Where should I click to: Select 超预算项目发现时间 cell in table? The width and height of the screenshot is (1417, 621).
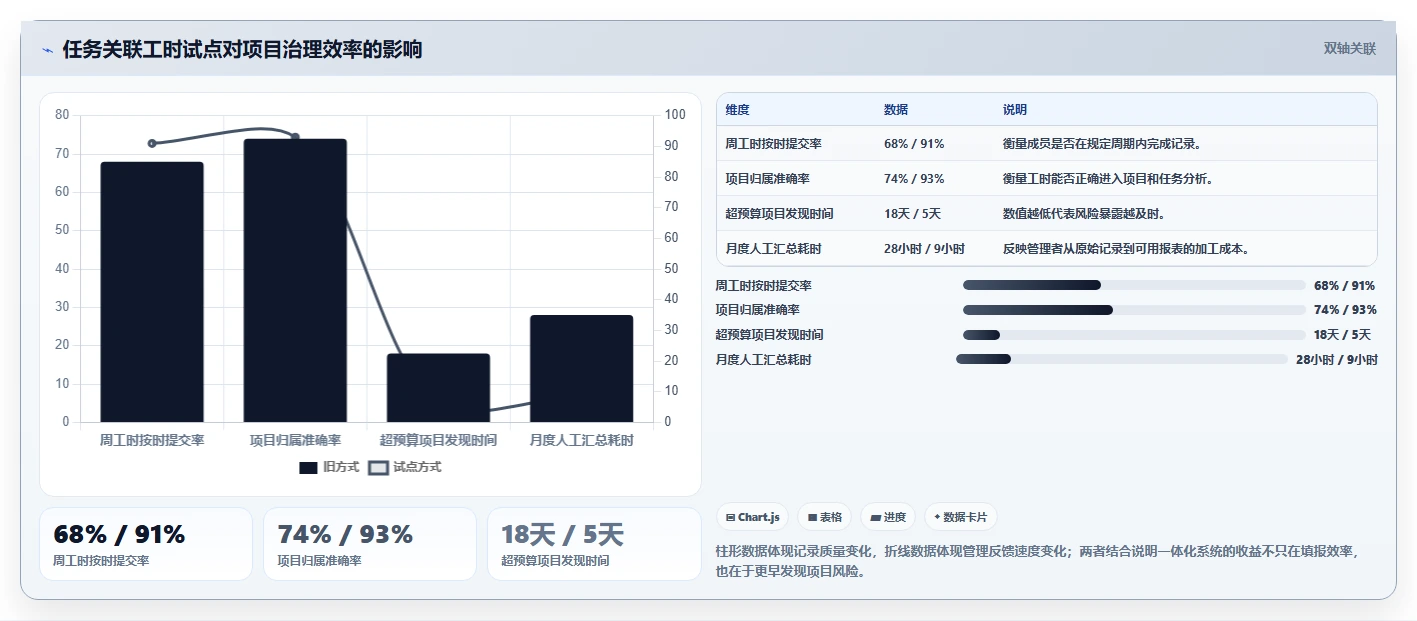pyautogui.click(x=780, y=214)
